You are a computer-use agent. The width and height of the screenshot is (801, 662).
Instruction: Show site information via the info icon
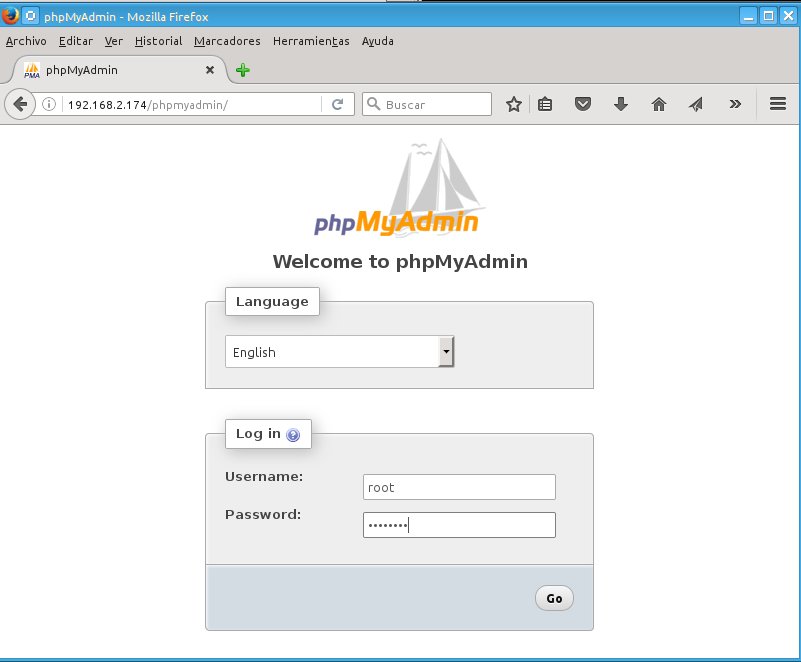click(49, 104)
